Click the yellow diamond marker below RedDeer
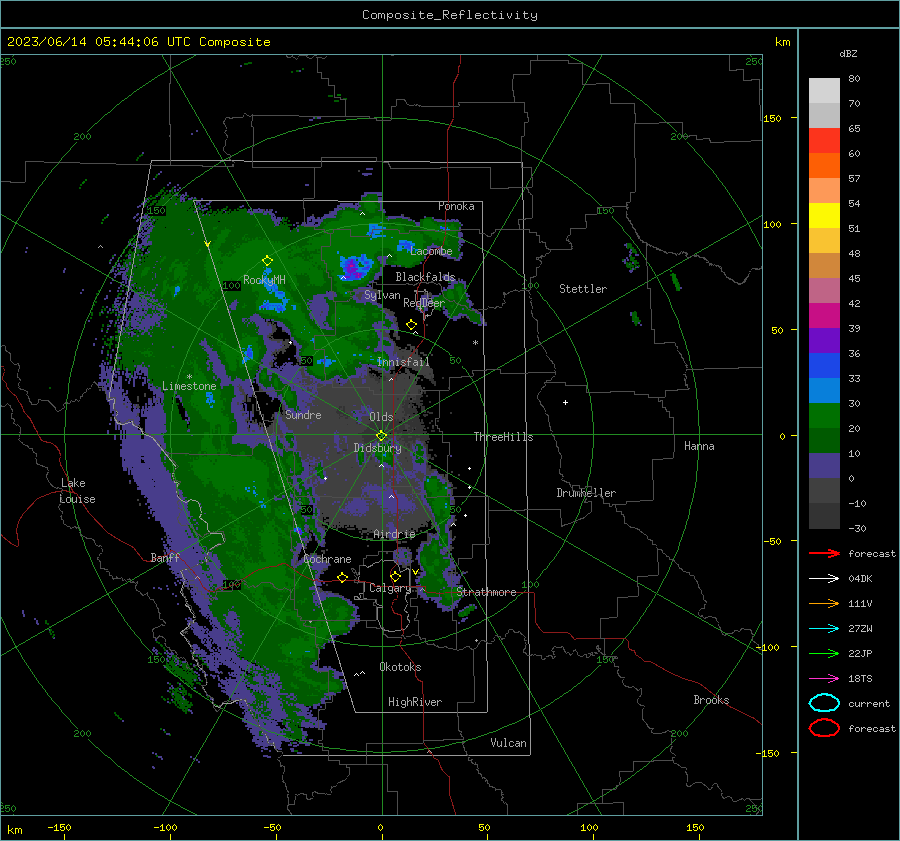900x841 pixels. (x=411, y=325)
